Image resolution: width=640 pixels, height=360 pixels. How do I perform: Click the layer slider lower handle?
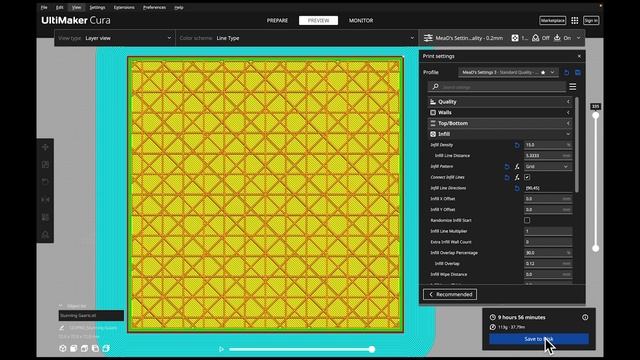point(596,248)
